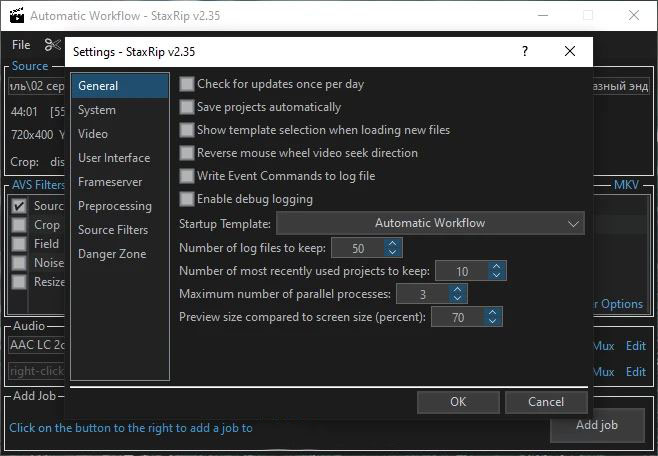Screen dimensions: 658x456
Task: Increase number of log files to keep
Action: pos(392,243)
